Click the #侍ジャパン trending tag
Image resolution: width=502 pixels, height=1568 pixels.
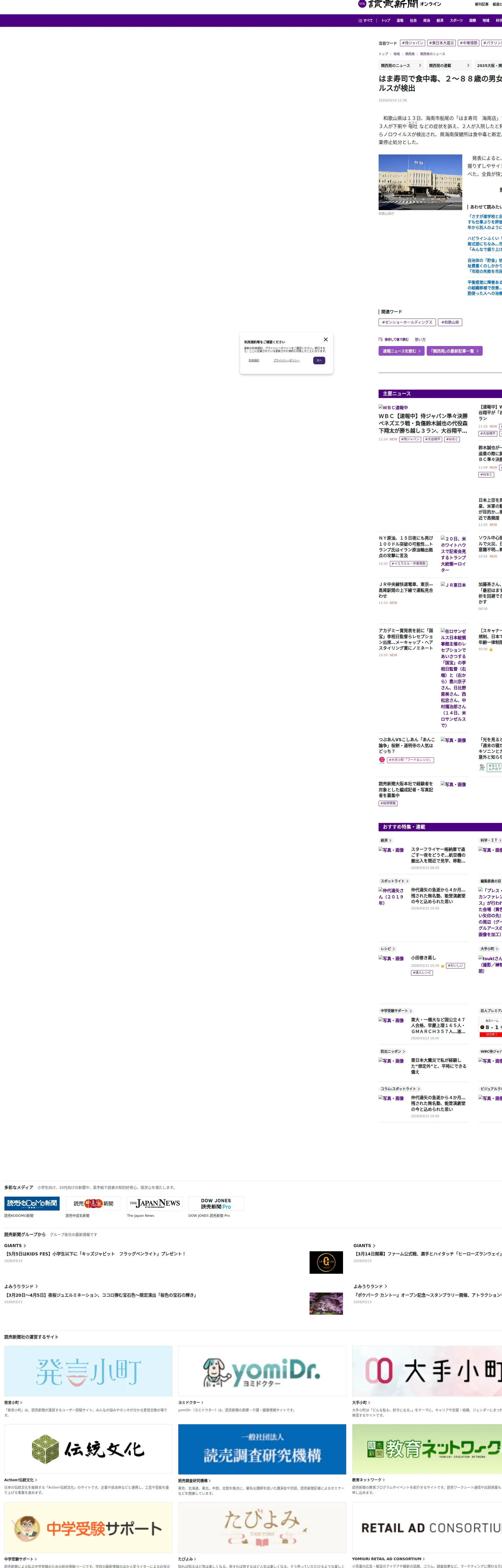[x=412, y=43]
